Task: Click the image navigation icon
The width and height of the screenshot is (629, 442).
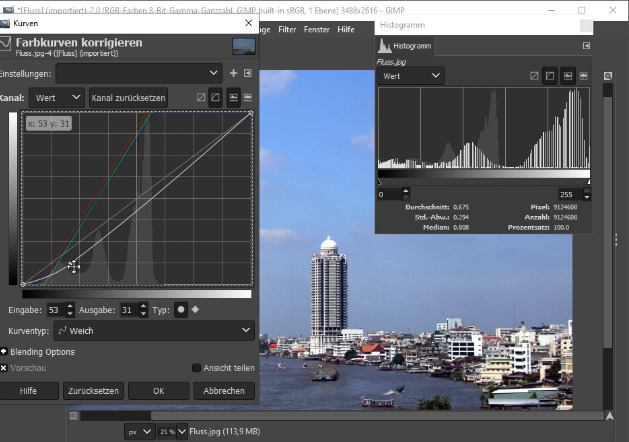Action: click(609, 416)
